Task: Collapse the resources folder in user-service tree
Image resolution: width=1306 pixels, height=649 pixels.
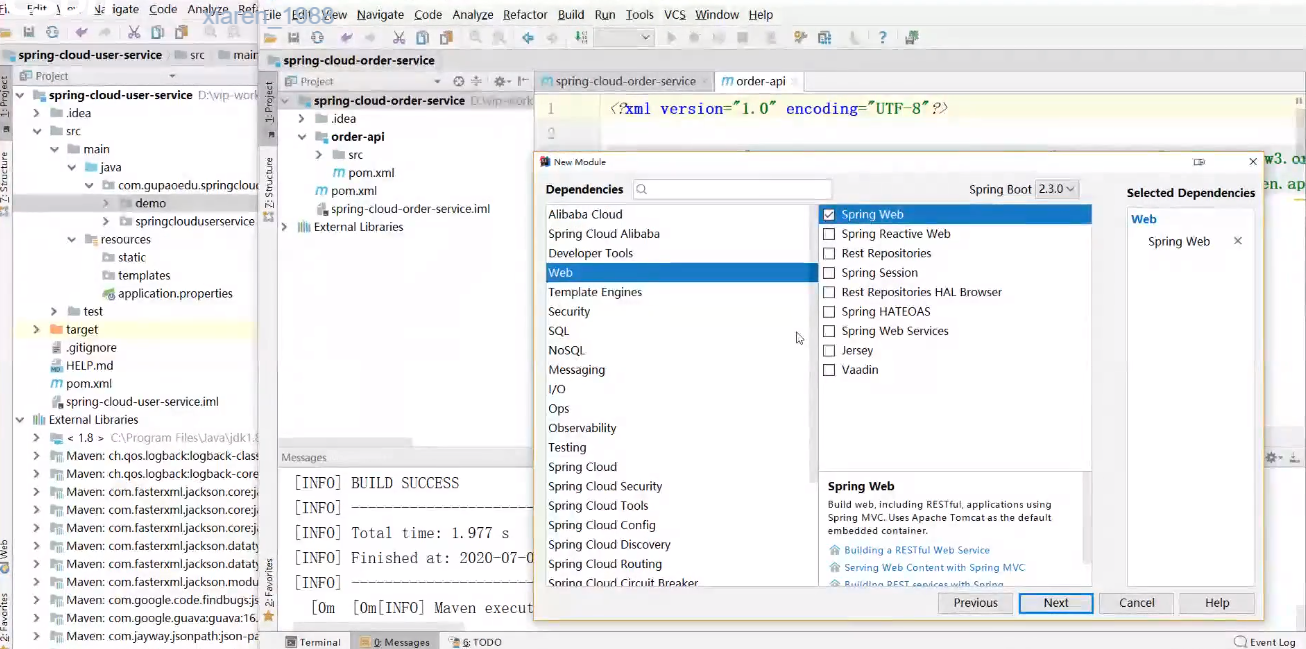Action: tap(72, 240)
